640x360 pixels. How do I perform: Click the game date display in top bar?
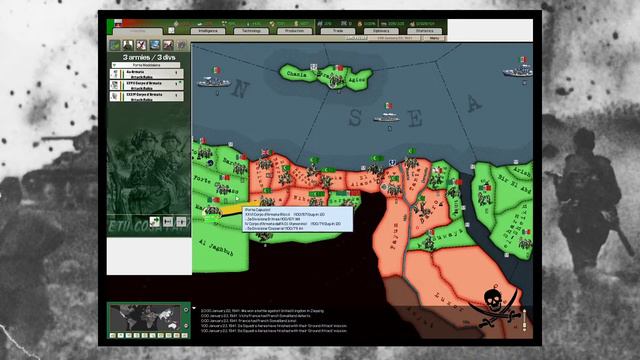click(395, 38)
